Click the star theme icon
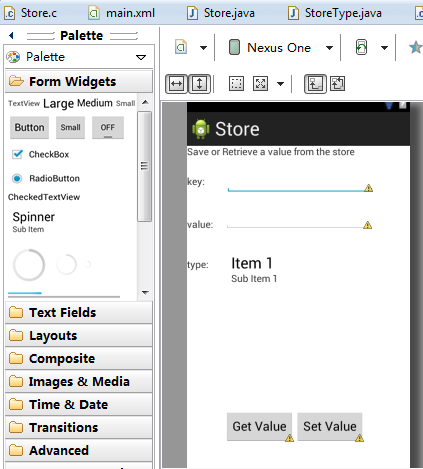This screenshot has width=423, height=469. pyautogui.click(x=416, y=47)
